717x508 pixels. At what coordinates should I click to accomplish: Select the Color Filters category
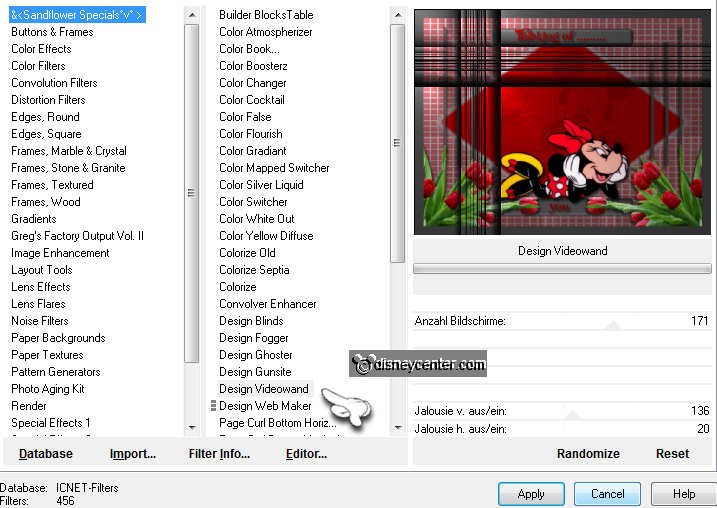pyautogui.click(x=38, y=66)
